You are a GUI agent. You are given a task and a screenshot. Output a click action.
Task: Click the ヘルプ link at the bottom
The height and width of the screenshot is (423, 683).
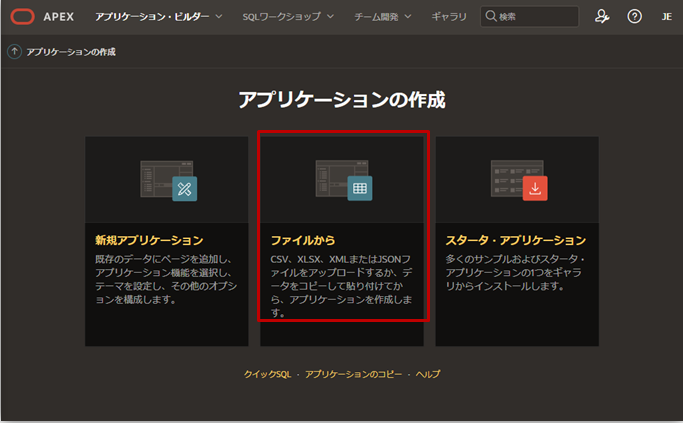(x=428, y=374)
